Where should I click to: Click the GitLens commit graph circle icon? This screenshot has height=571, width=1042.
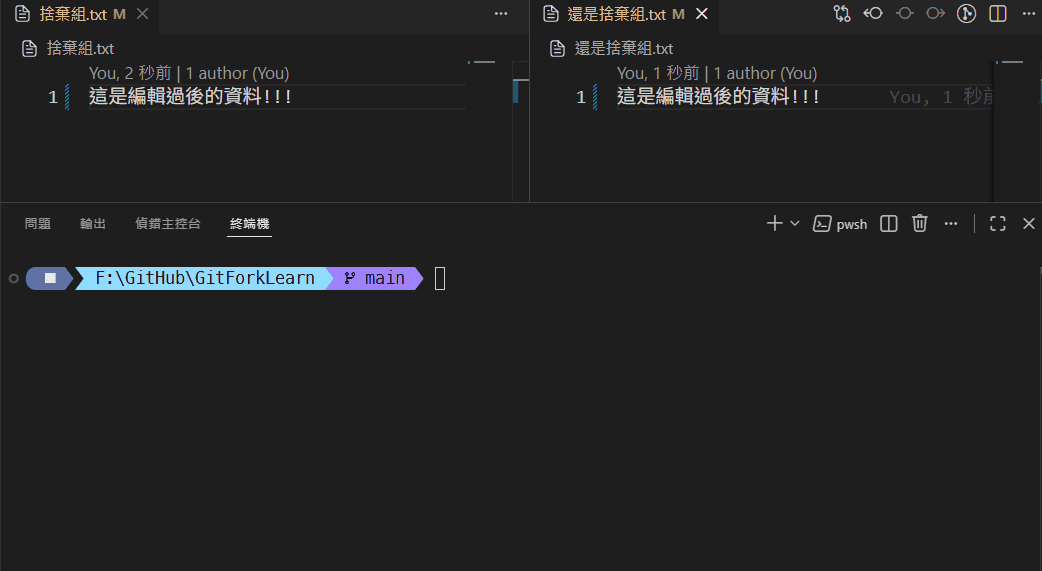[x=966, y=14]
